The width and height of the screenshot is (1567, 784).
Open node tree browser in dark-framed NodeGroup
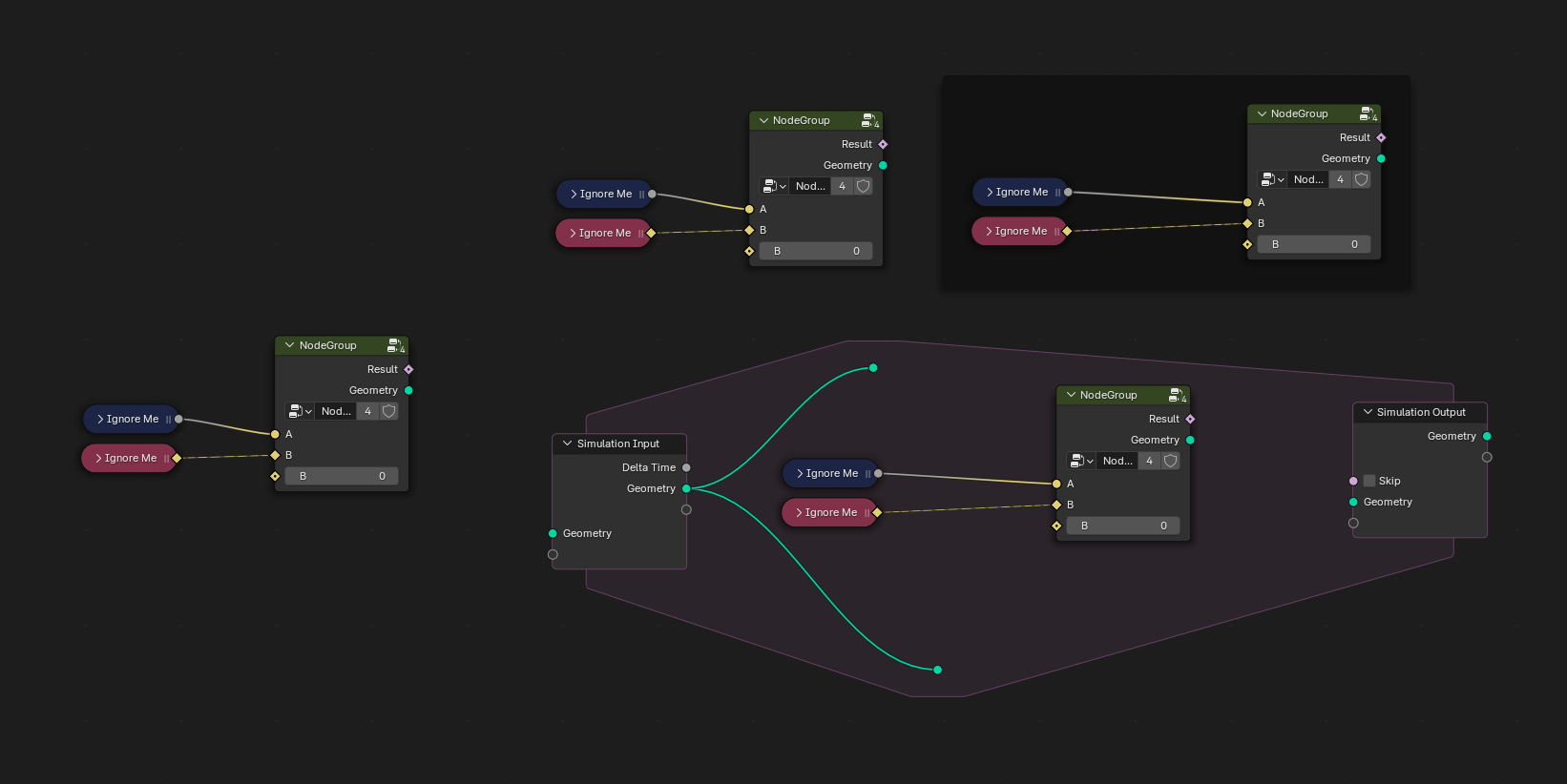tap(1272, 179)
